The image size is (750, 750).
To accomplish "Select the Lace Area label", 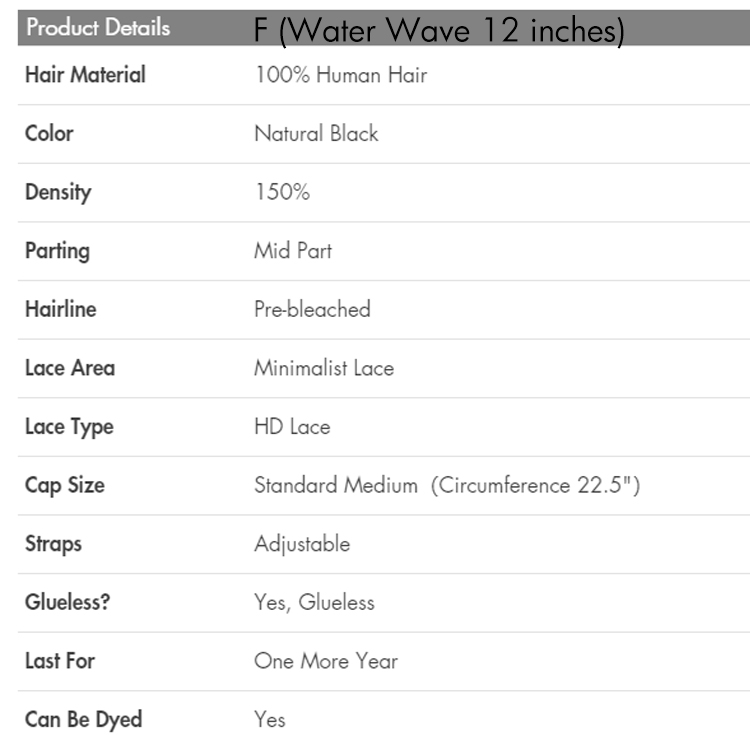I will coord(70,368).
